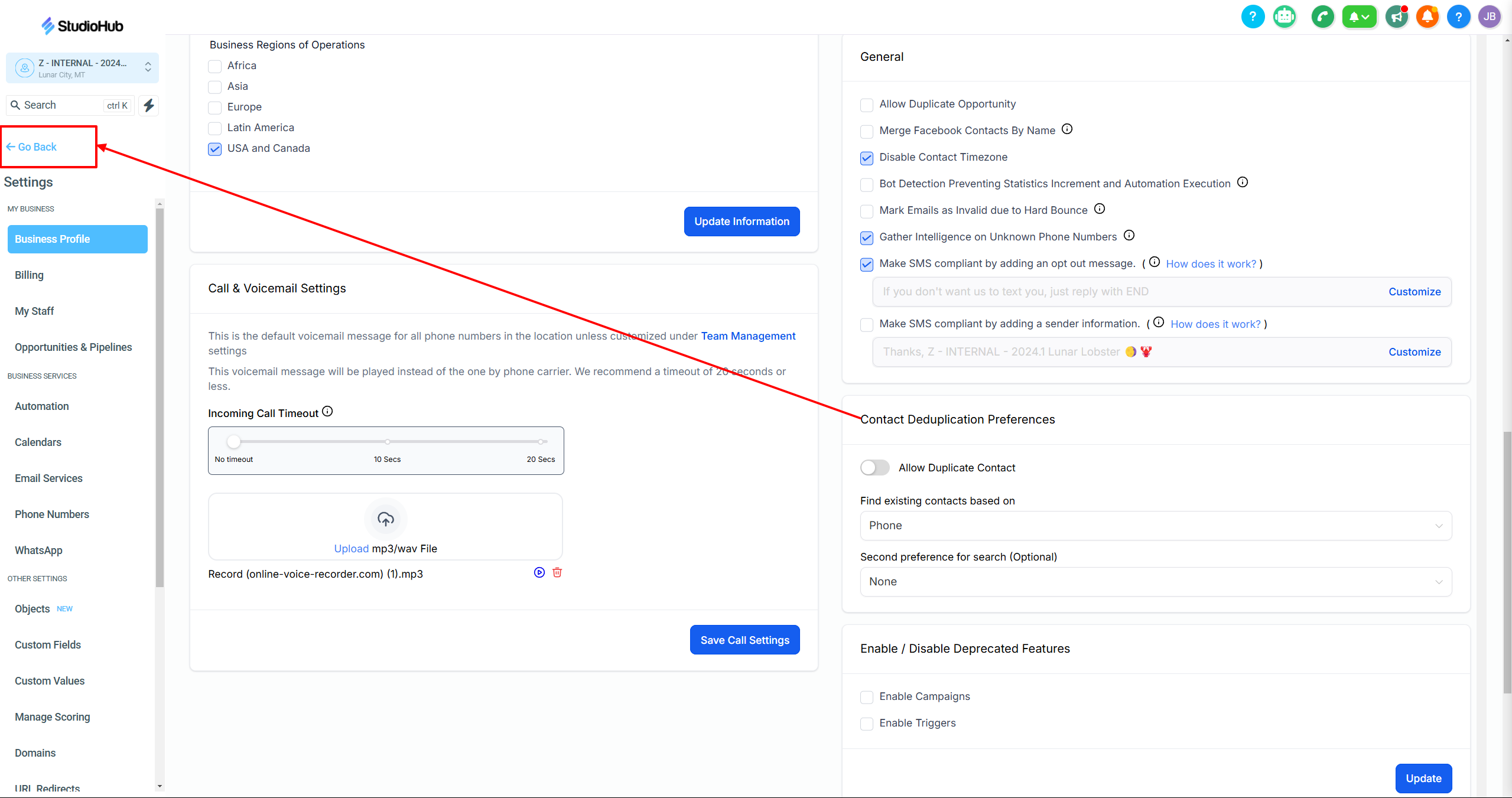
Task: Open Phone Numbers in settings sidebar
Action: point(52,514)
